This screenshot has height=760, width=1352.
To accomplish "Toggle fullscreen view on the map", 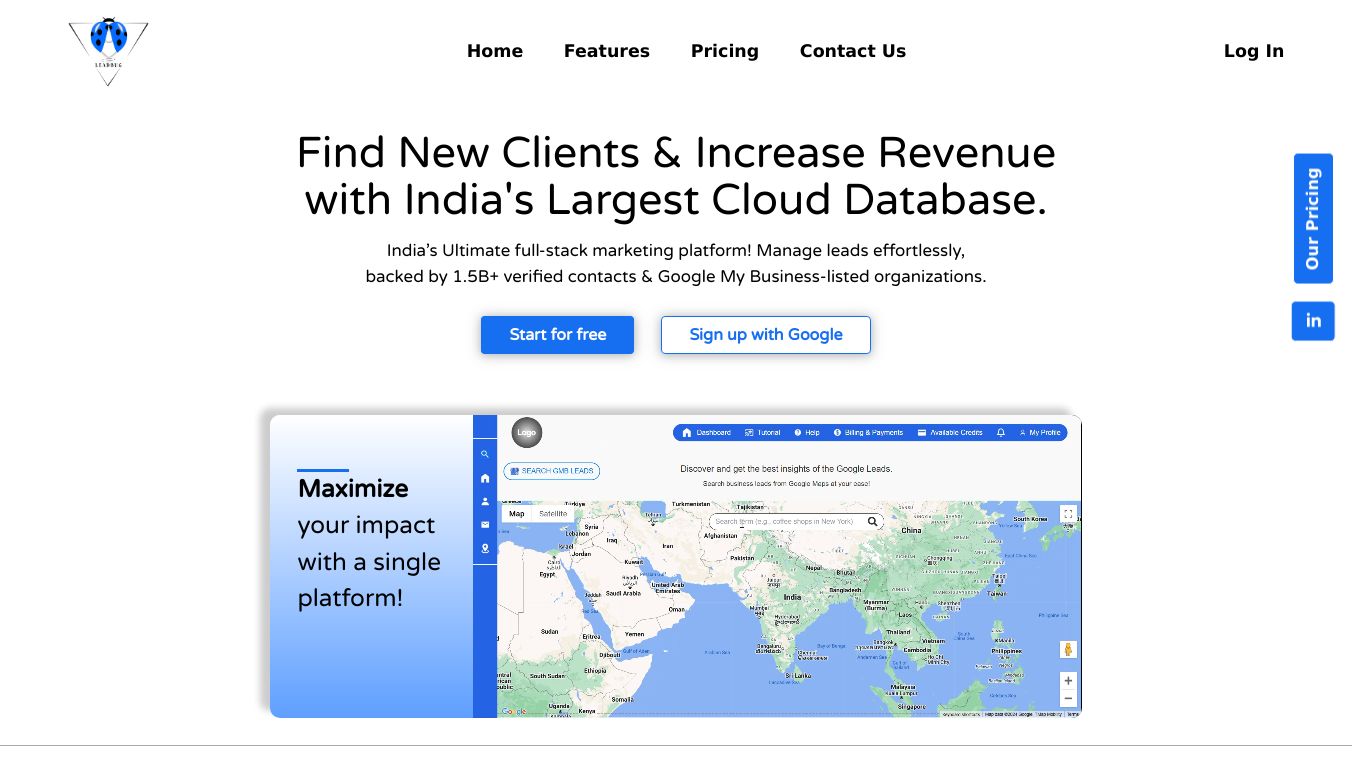I will tap(1068, 514).
